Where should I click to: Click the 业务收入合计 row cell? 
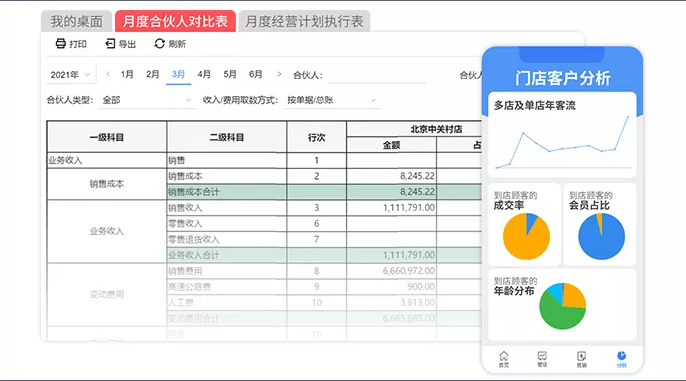(227, 255)
